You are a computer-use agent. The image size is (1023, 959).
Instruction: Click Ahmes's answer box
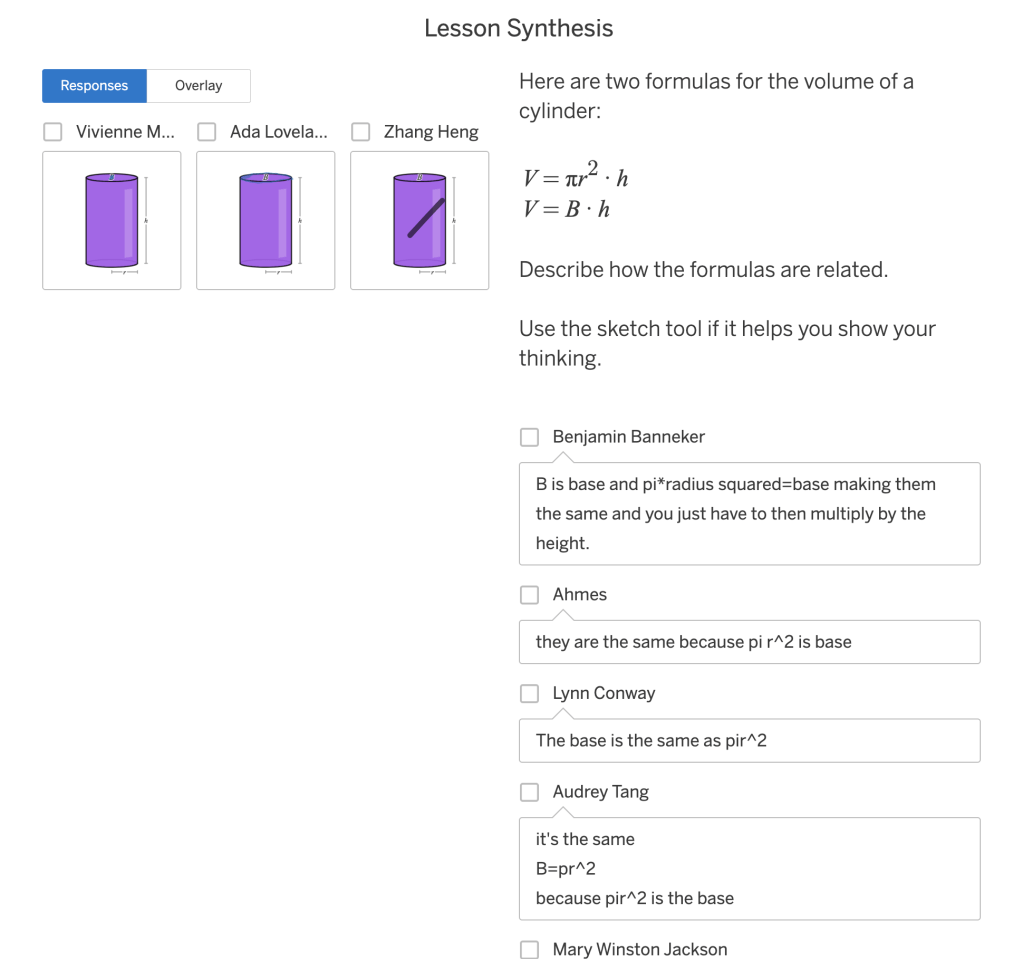tap(749, 641)
